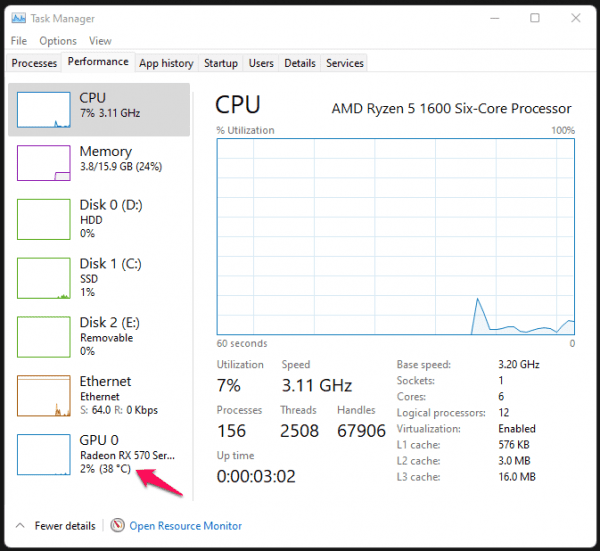
Task: Collapse using the Fewer details chevron
Action: tap(20, 526)
